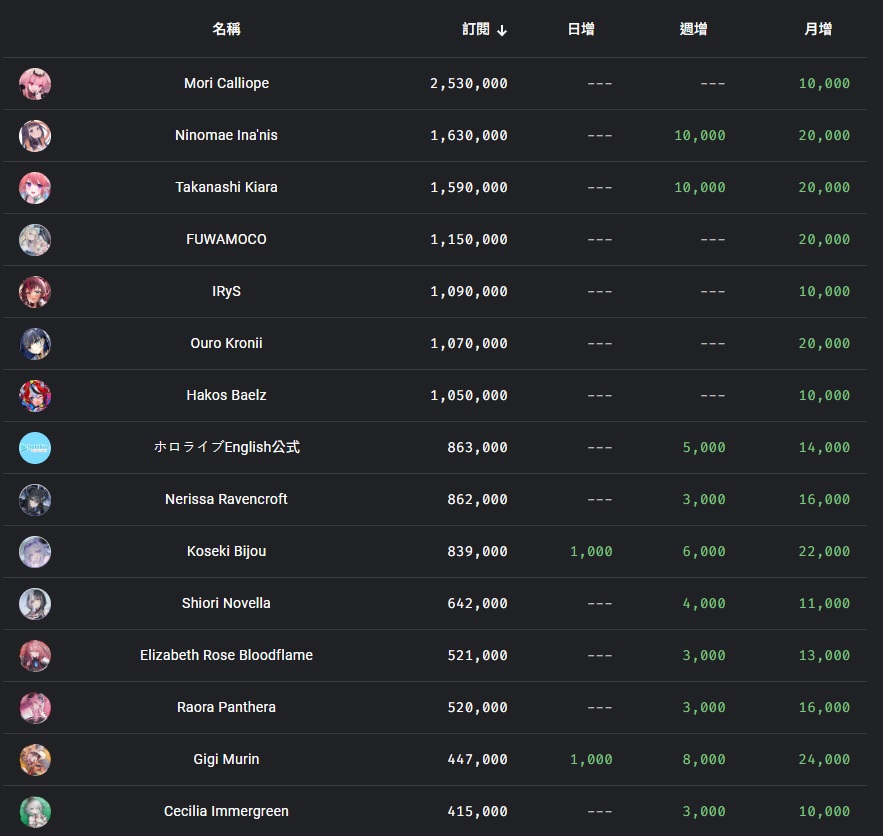This screenshot has height=836, width=883.
Task: Select IRyS avatar thumbnail
Action: coord(35,292)
